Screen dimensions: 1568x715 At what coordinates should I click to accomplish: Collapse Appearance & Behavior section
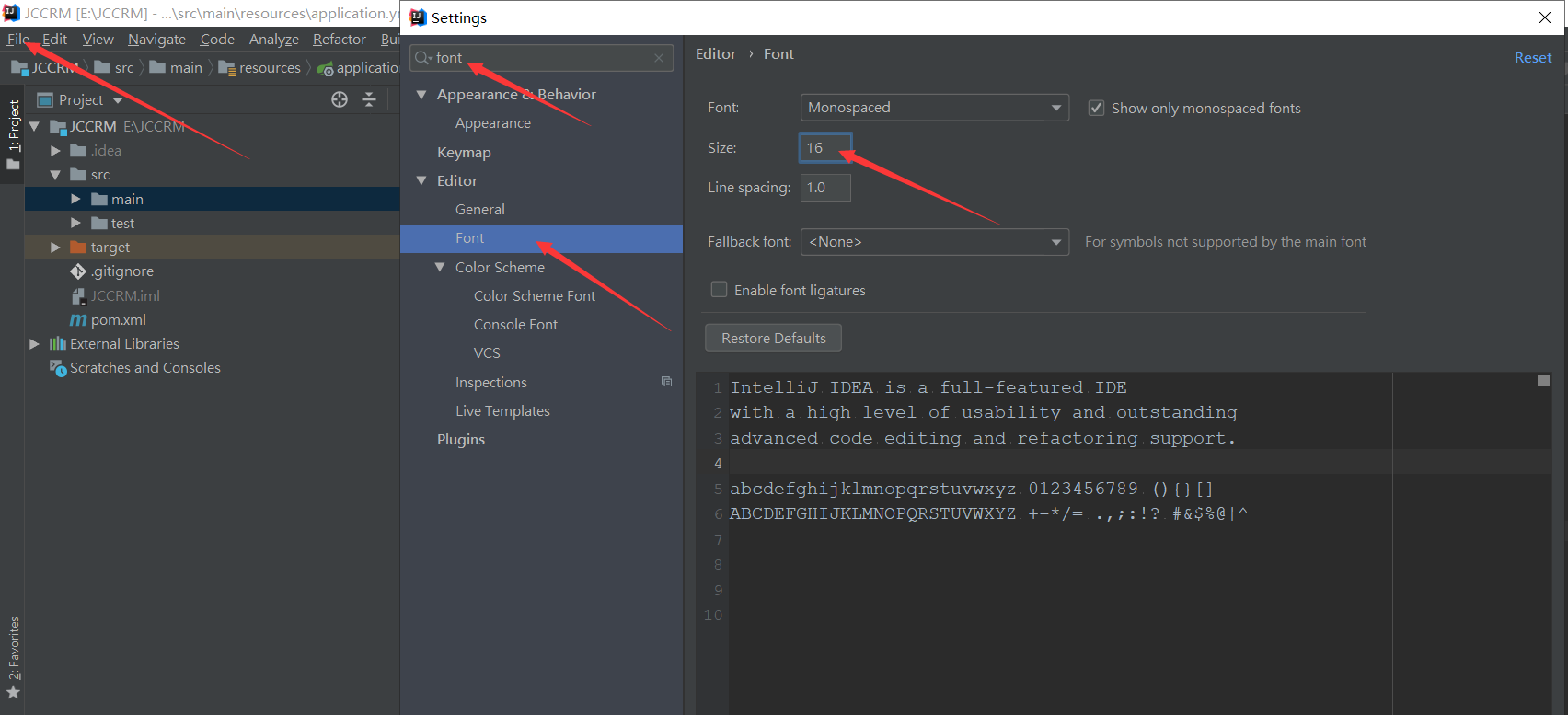point(421,95)
